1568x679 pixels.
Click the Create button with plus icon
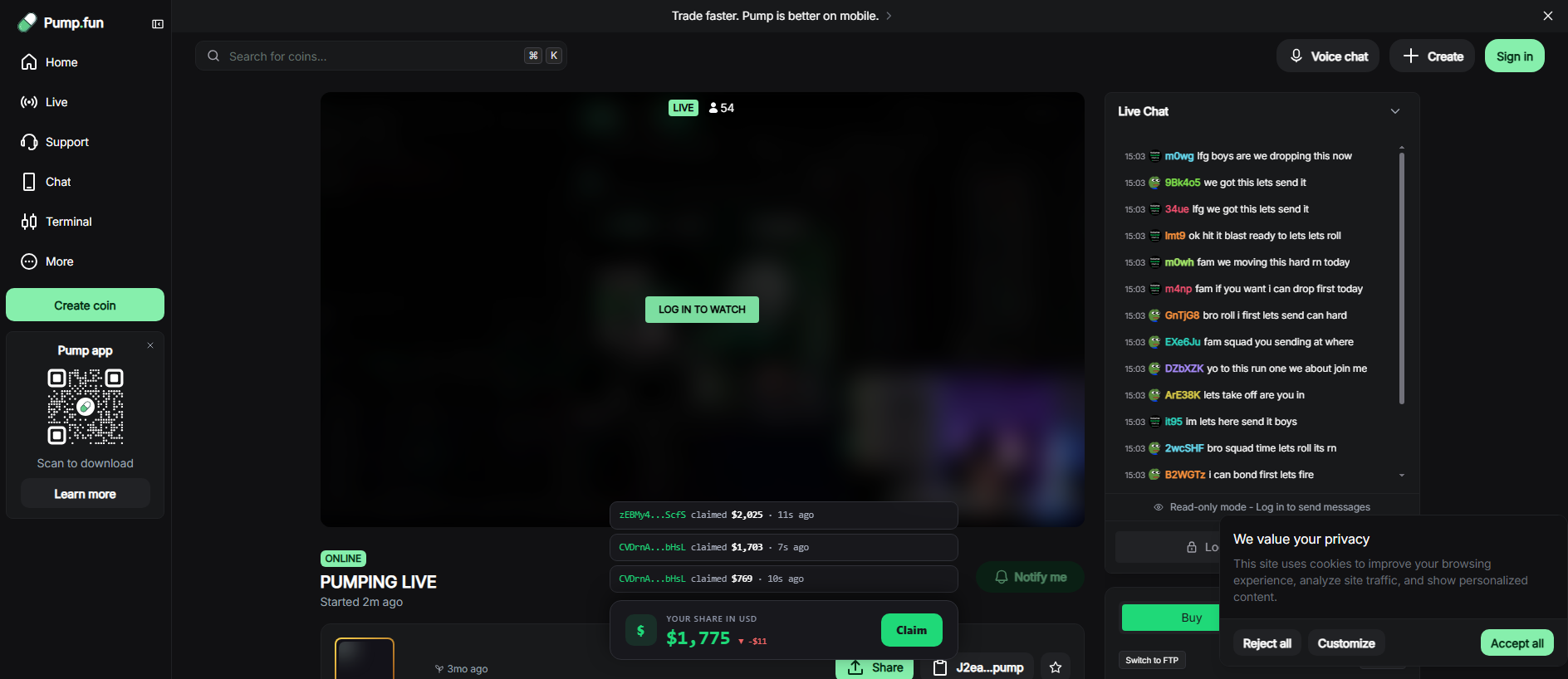pos(1433,56)
